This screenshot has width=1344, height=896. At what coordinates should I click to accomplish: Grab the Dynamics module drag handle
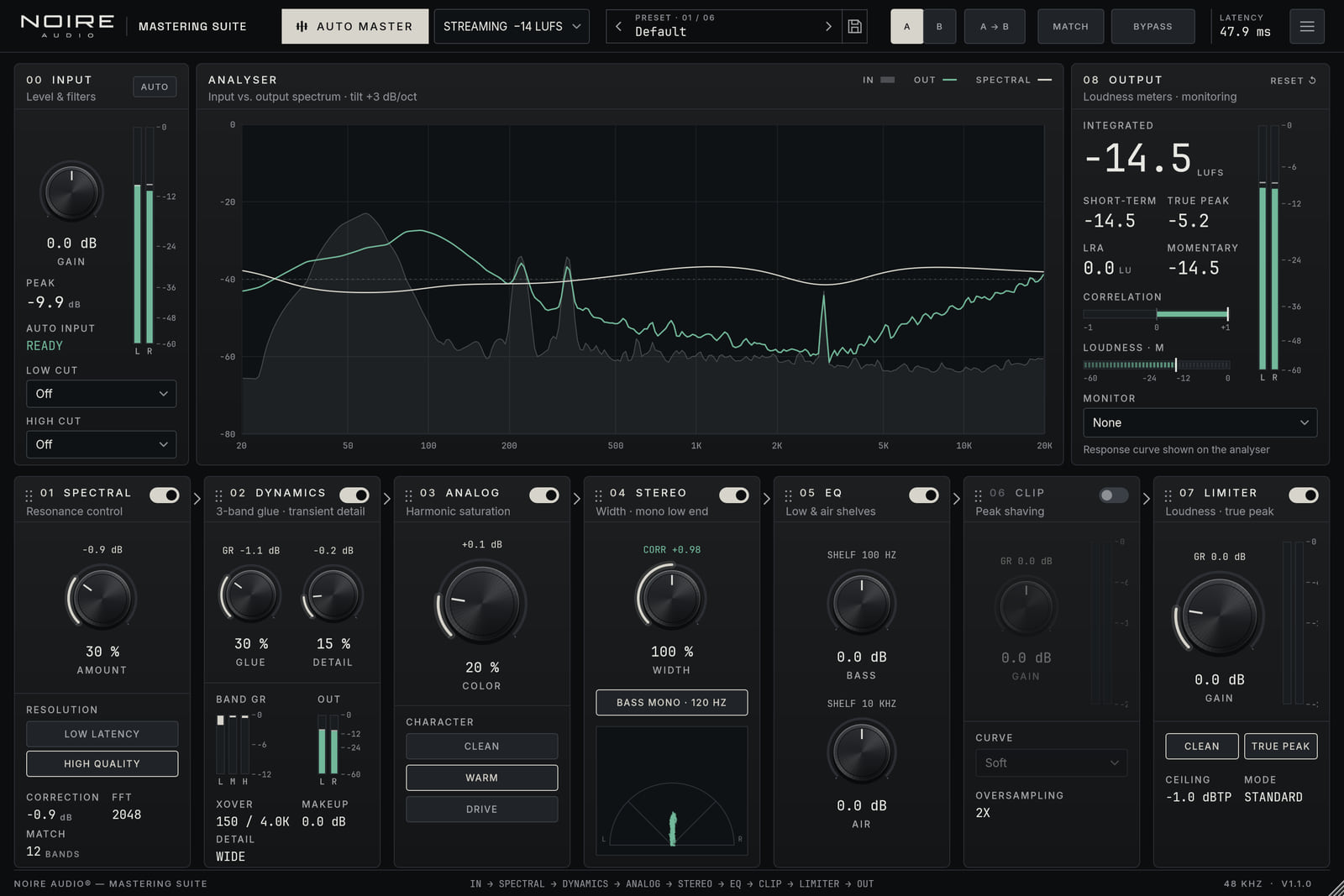click(219, 495)
